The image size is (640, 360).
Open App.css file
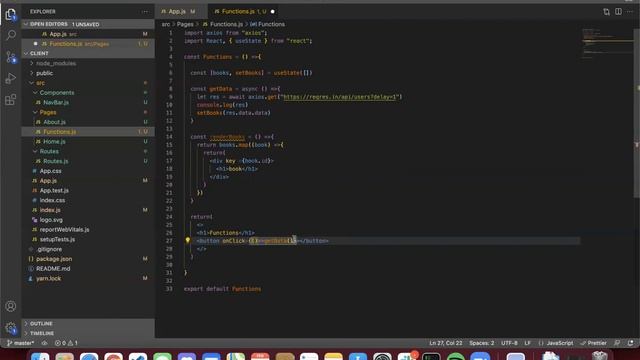coord(50,171)
